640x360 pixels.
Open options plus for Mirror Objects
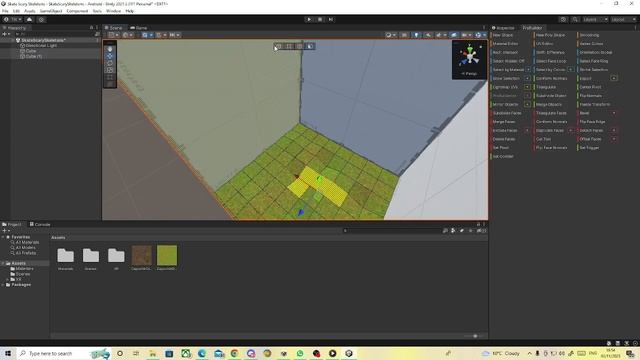point(527,104)
